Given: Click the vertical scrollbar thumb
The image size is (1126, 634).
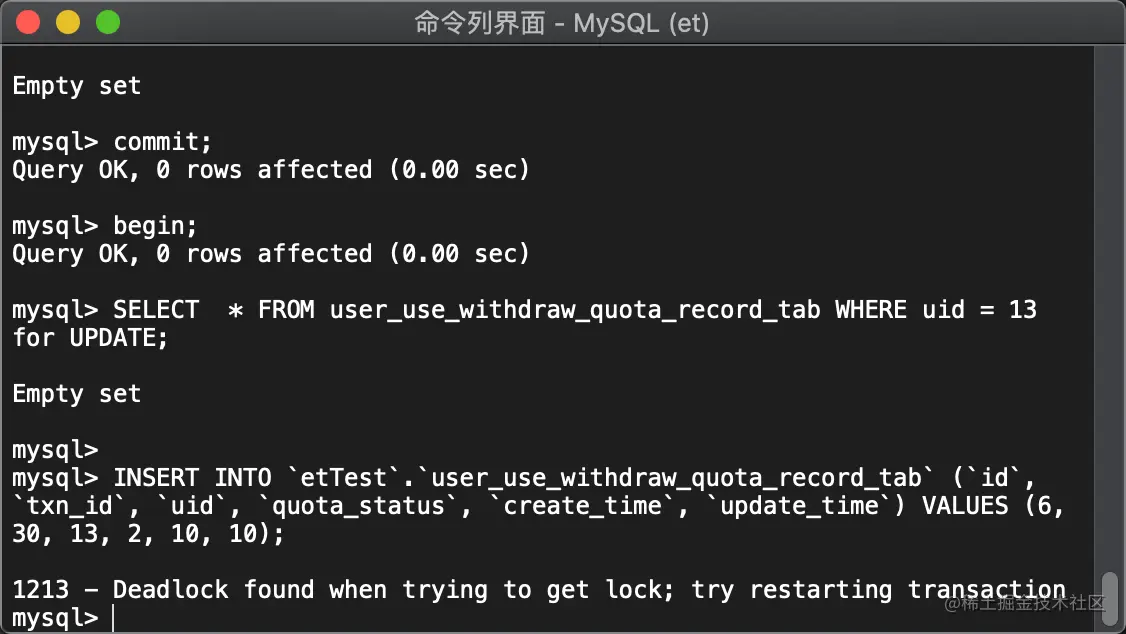Looking at the screenshot, I should click(1110, 600).
